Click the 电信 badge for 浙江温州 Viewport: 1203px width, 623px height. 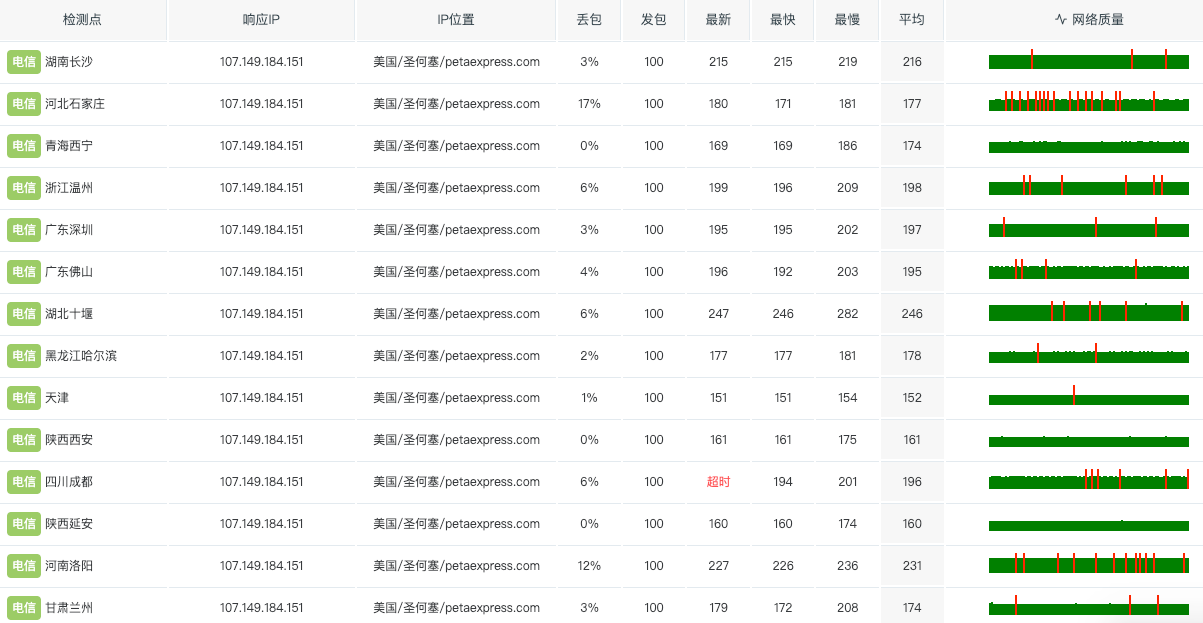click(23, 188)
